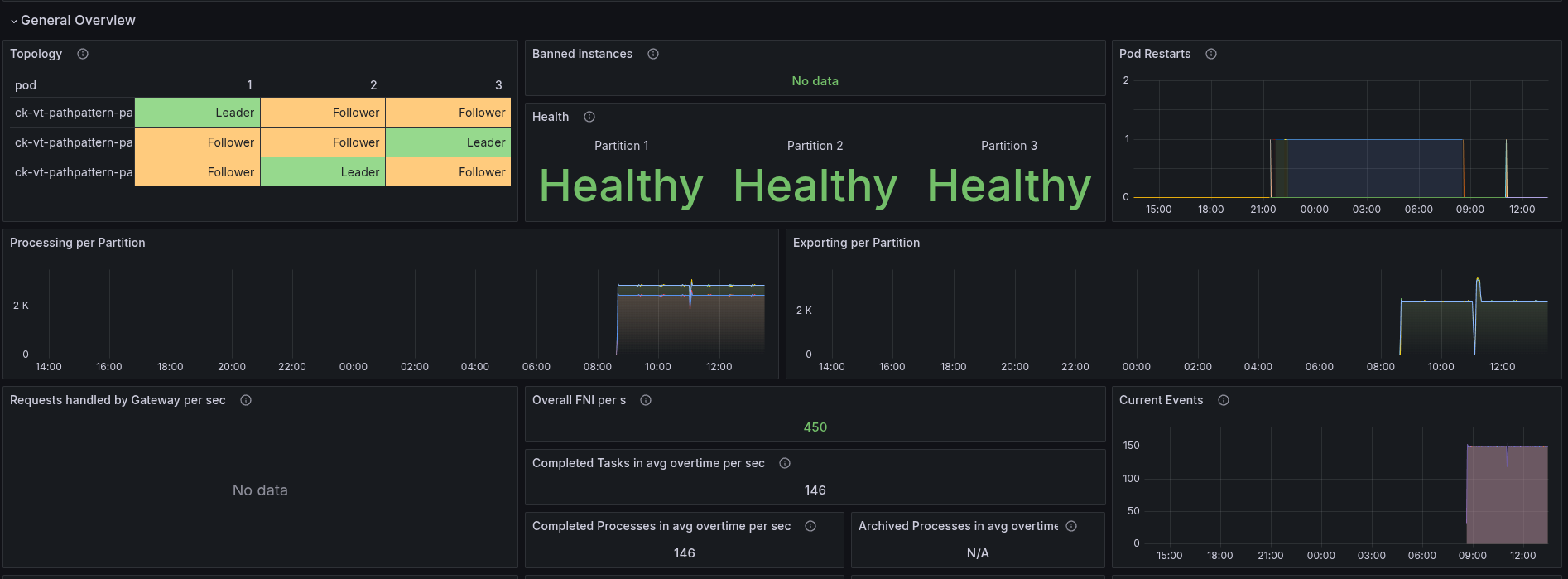Select the second ck-vt-pathpattern-pa pod row
The width and height of the screenshot is (1568, 579).
pyautogui.click(x=74, y=142)
